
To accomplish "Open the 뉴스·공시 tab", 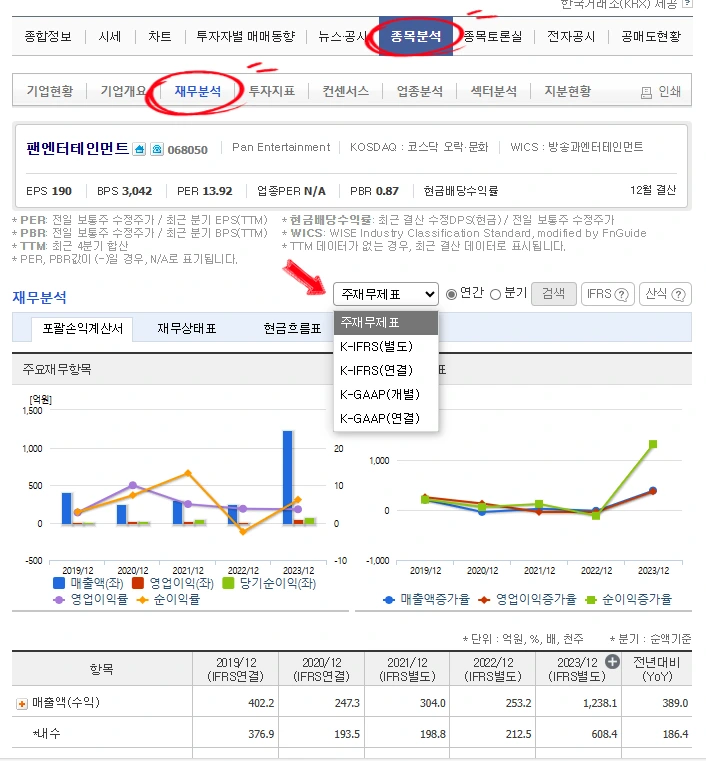I will point(342,36).
